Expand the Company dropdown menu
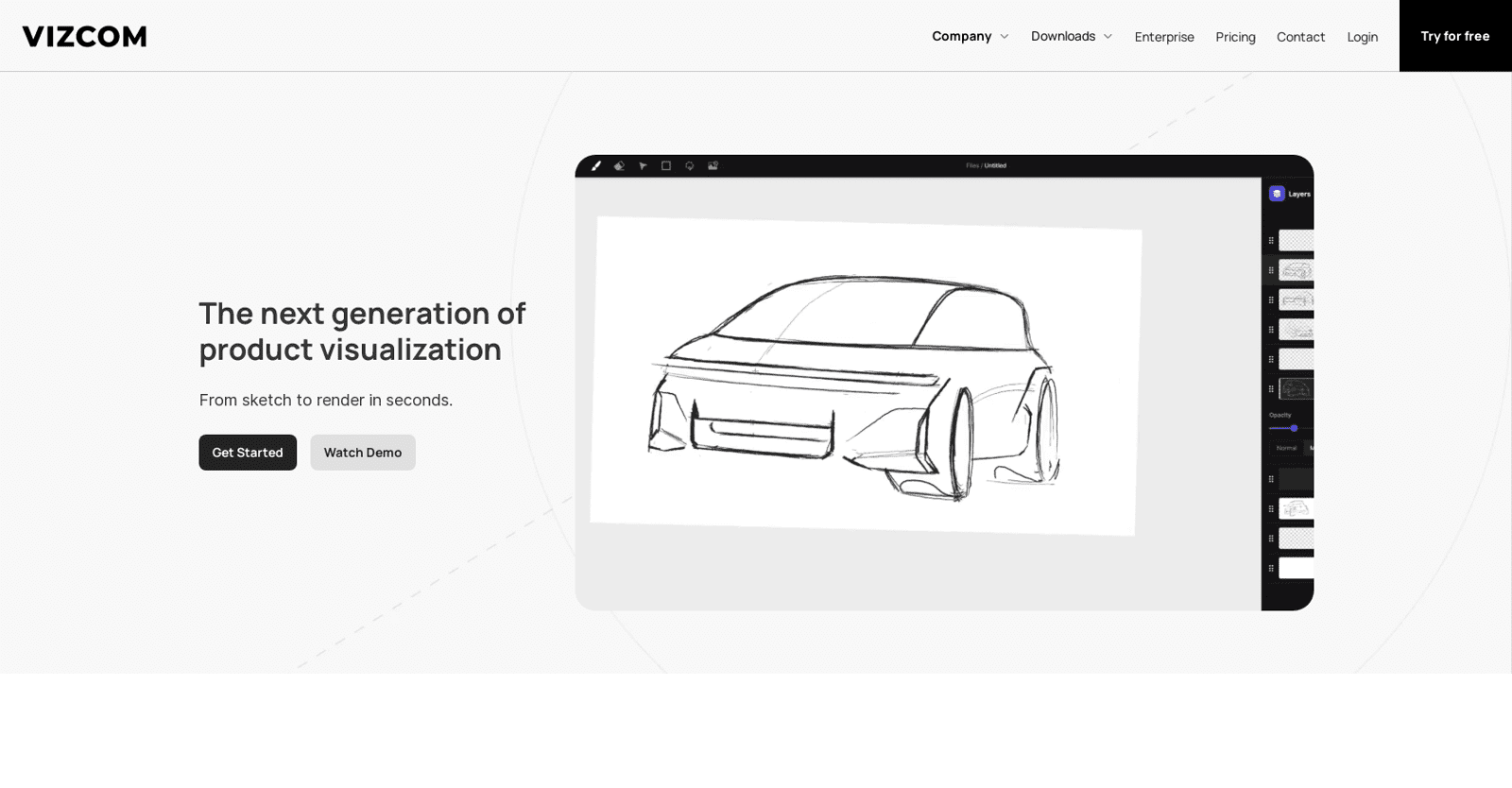This screenshot has width=1512, height=788. click(970, 36)
